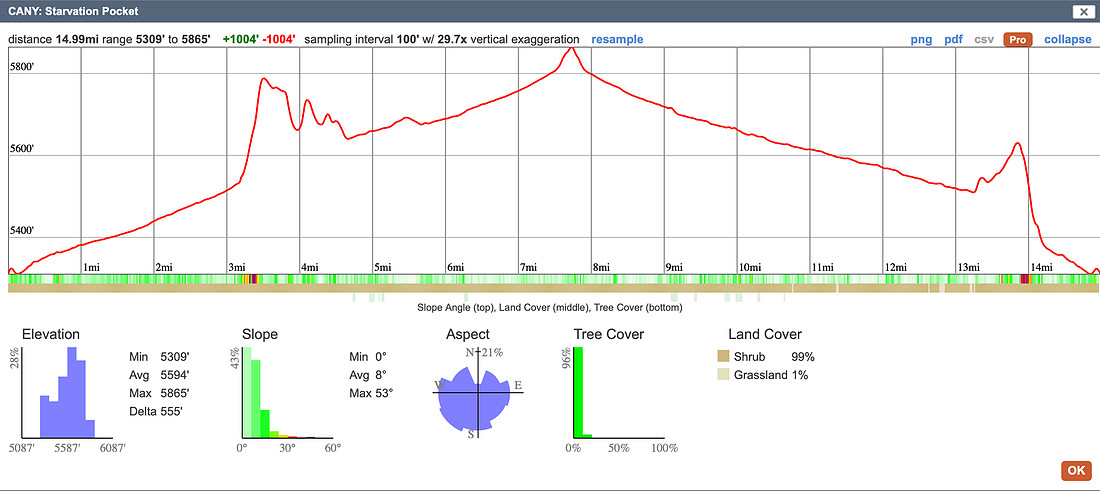Screen dimensions: 1100x491
Task: Click the 1mi distance label on chart
Action: 91,267
